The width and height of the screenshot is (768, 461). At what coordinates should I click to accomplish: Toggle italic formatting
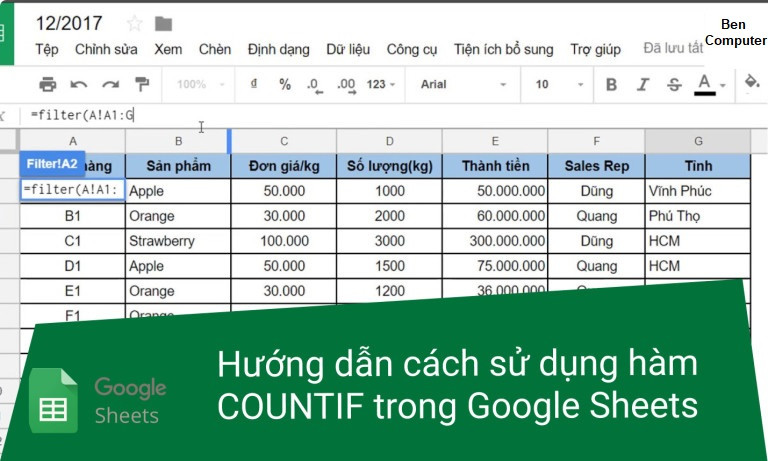(x=643, y=84)
